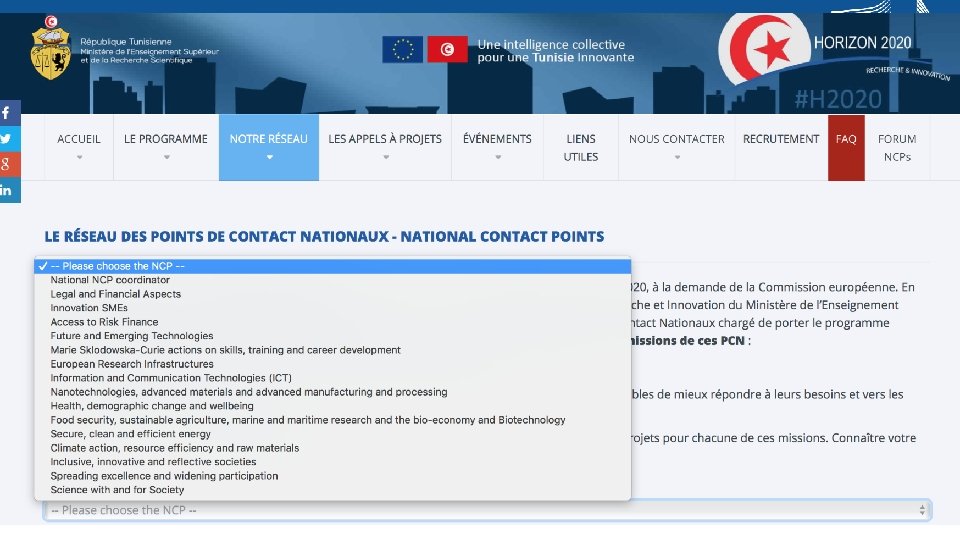Choose Legal and Financial Aspects option

(x=332, y=294)
